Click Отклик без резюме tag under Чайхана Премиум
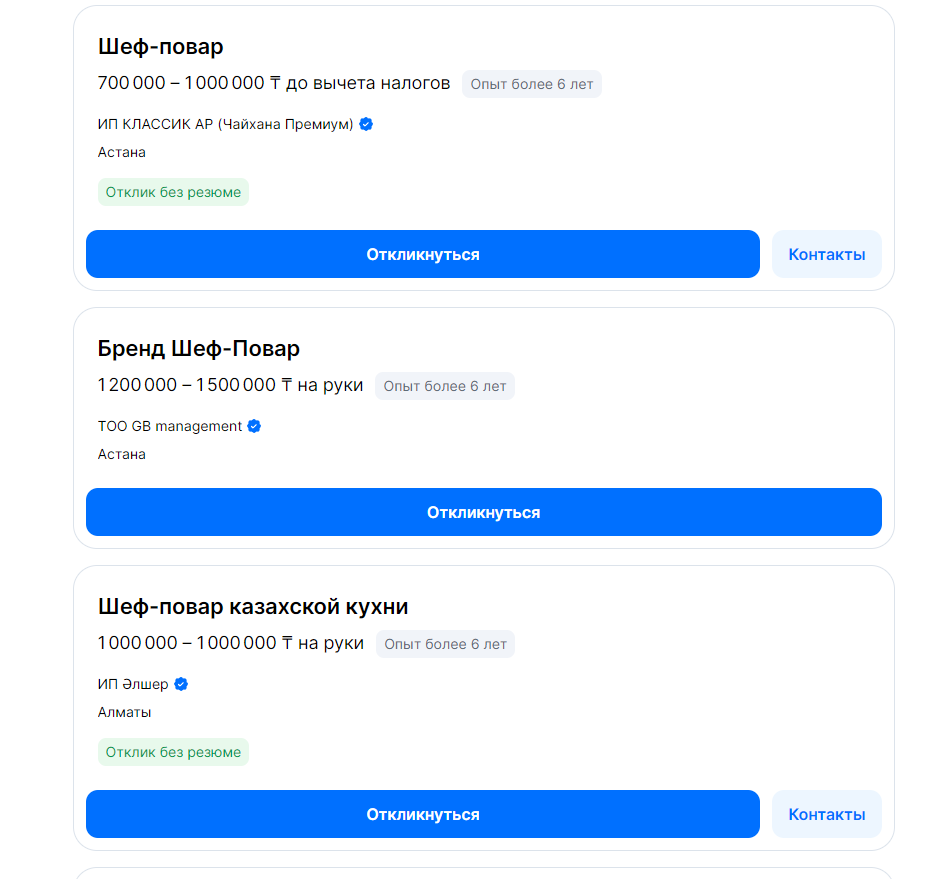942x879 pixels. point(173,192)
